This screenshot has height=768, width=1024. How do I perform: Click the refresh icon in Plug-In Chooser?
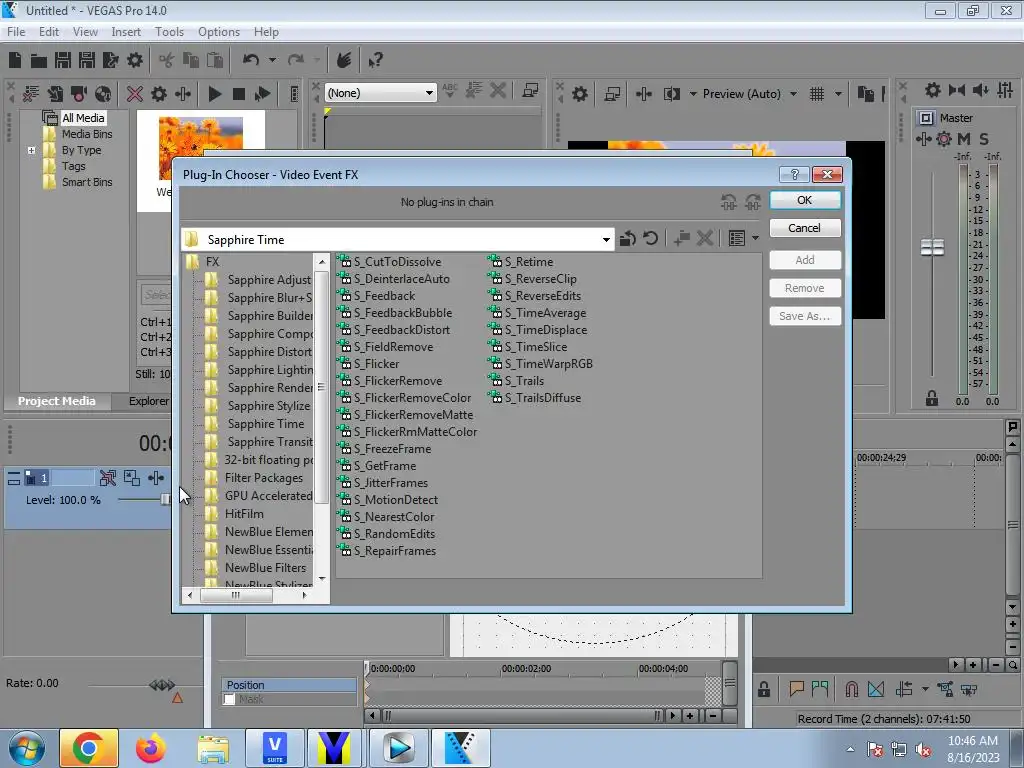[650, 238]
